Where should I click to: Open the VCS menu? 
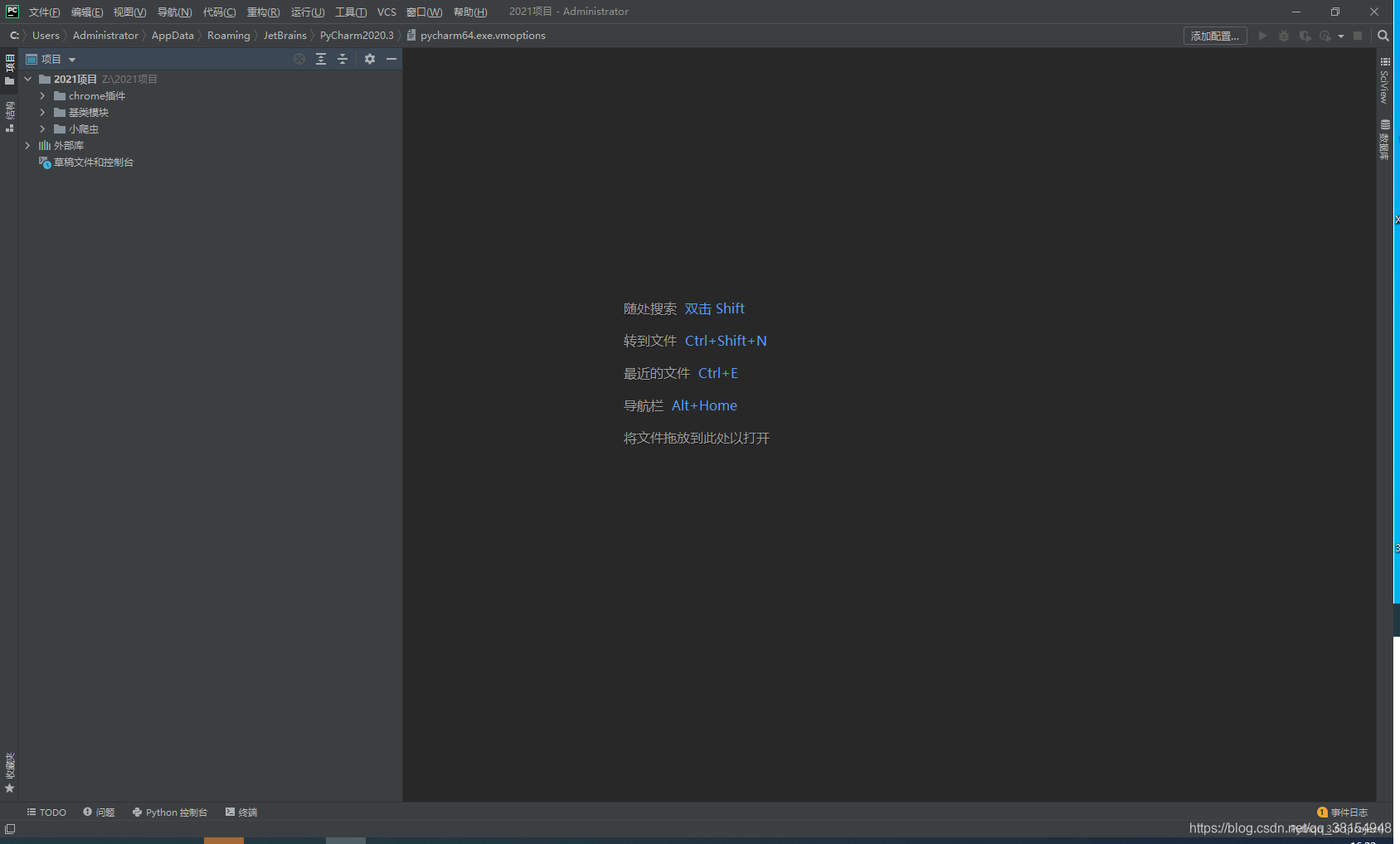pyautogui.click(x=386, y=12)
